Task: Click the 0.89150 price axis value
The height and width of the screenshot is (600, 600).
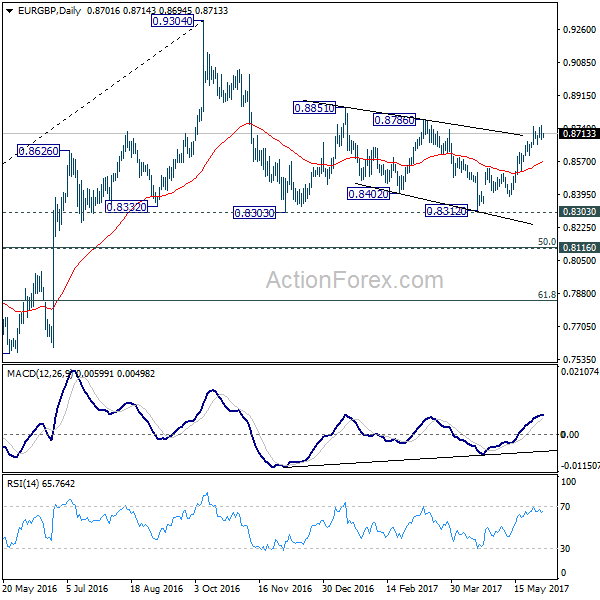Action: [579, 95]
